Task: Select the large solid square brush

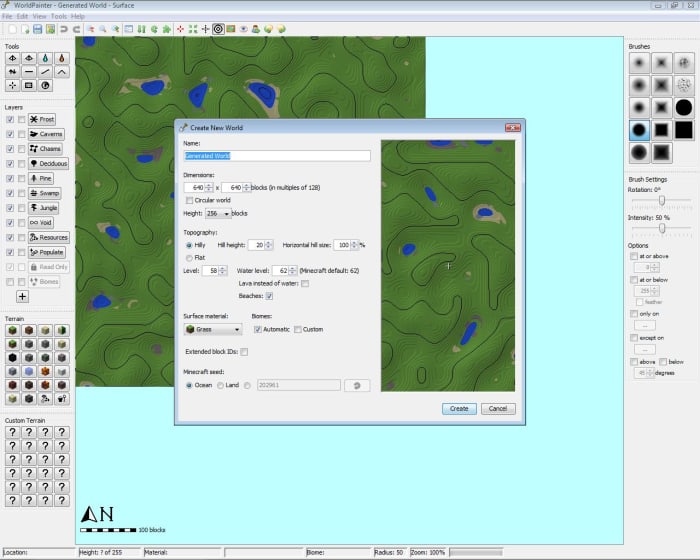Action: coord(683,130)
